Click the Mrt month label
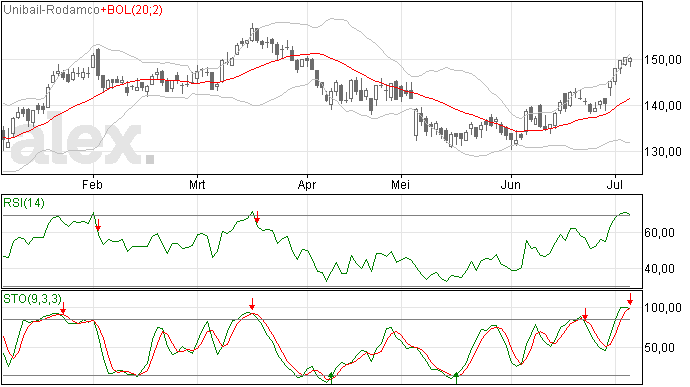Screen dimensions: 690x387 click(x=197, y=184)
